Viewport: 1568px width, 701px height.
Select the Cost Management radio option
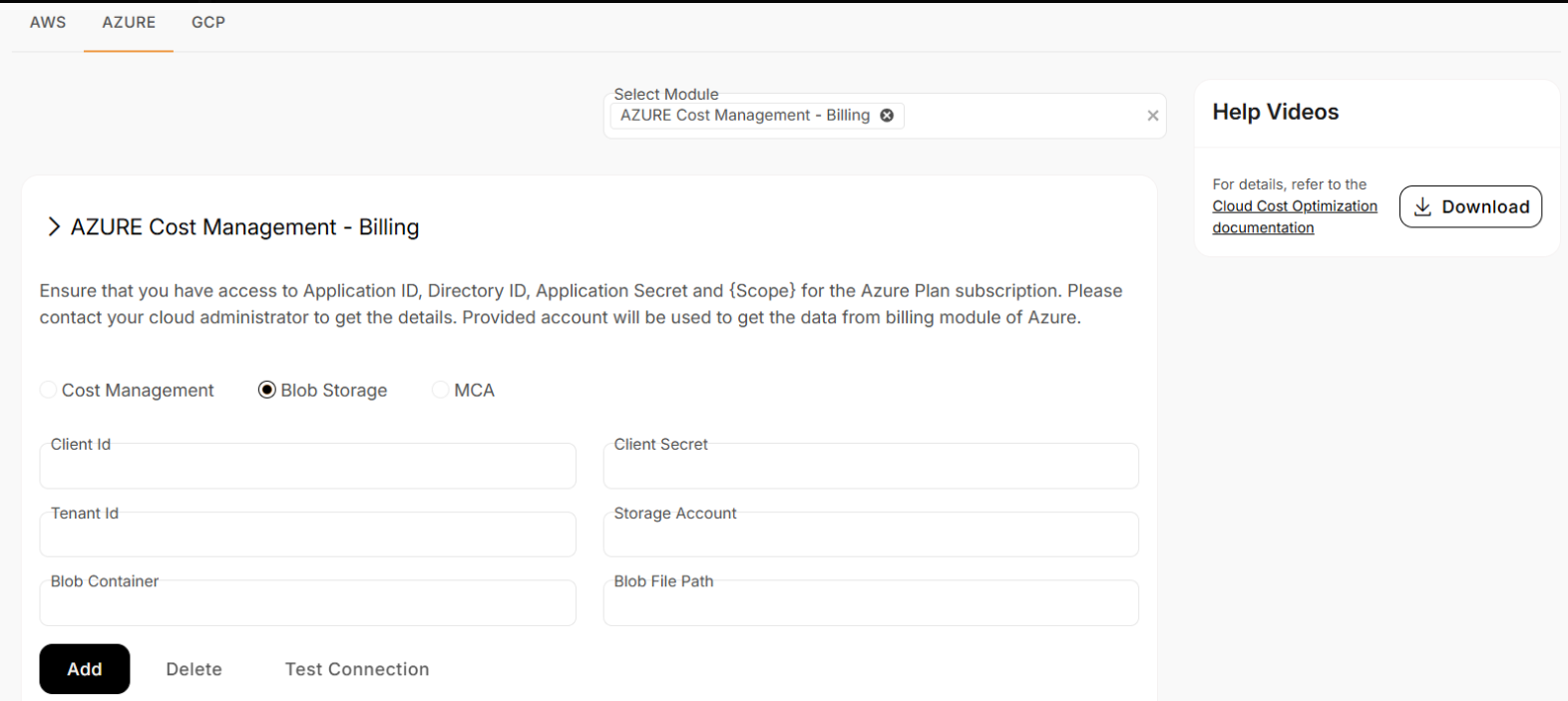(x=48, y=390)
